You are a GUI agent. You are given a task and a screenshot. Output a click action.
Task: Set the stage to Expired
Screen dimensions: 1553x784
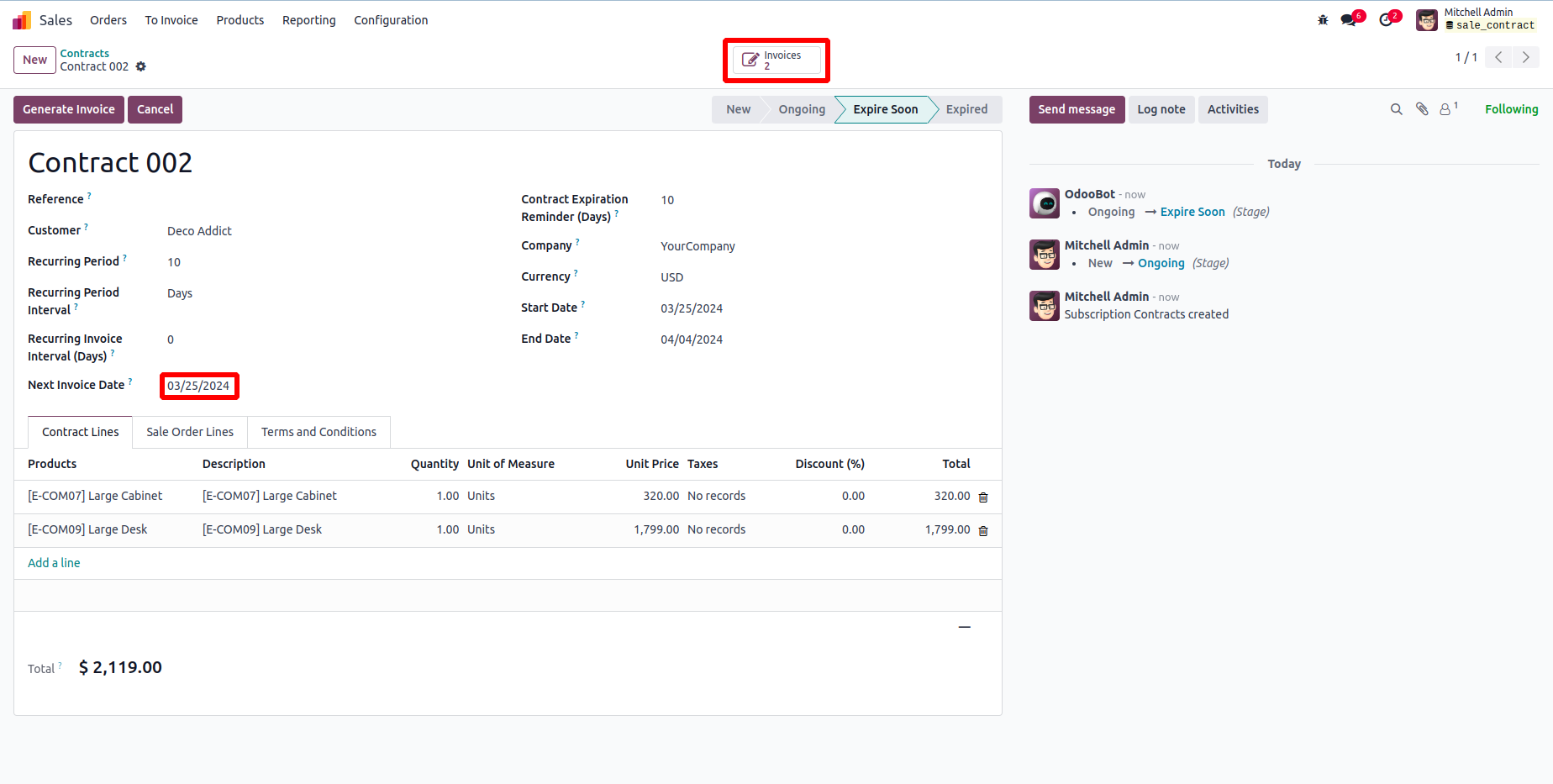966,109
